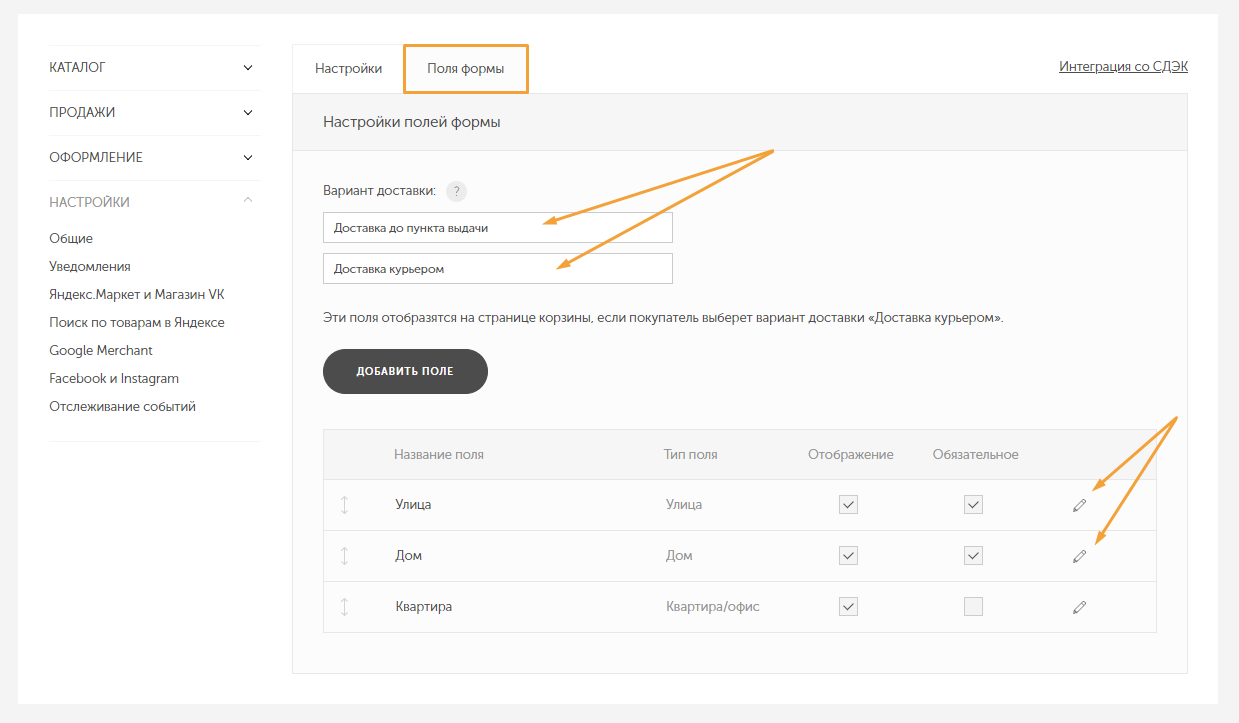Toggle Обязательное checkbox for Улица

[x=973, y=505]
